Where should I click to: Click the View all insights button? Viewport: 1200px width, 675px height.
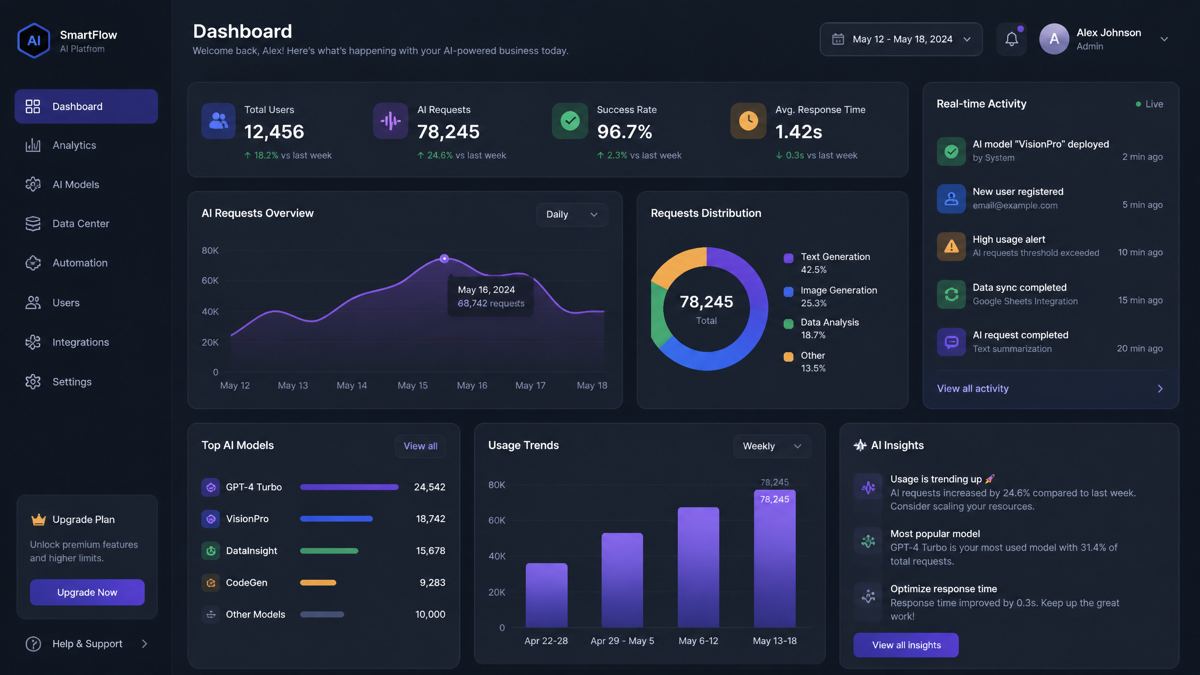point(906,645)
